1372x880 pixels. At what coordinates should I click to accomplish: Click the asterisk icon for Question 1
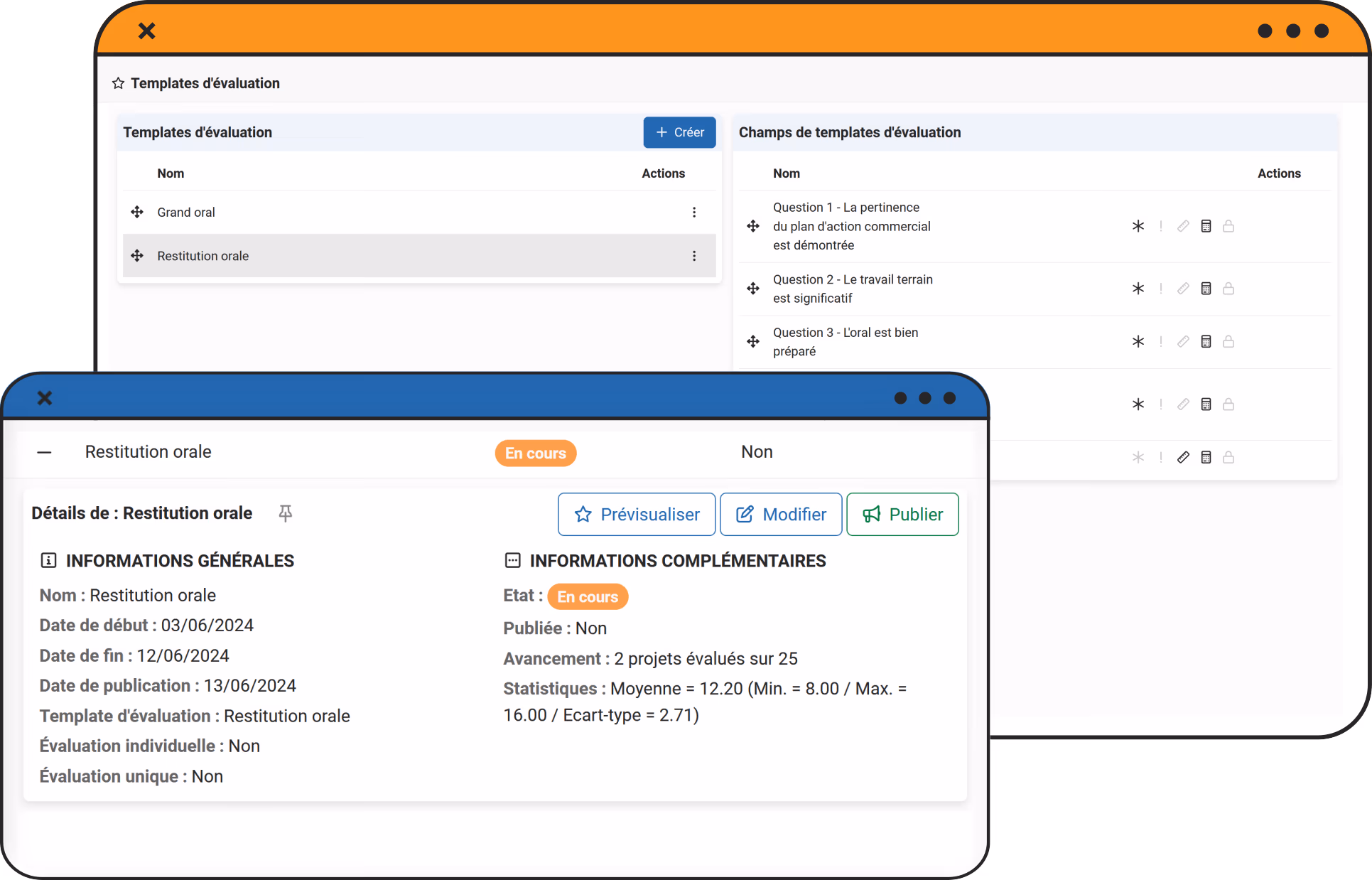pos(1138,226)
